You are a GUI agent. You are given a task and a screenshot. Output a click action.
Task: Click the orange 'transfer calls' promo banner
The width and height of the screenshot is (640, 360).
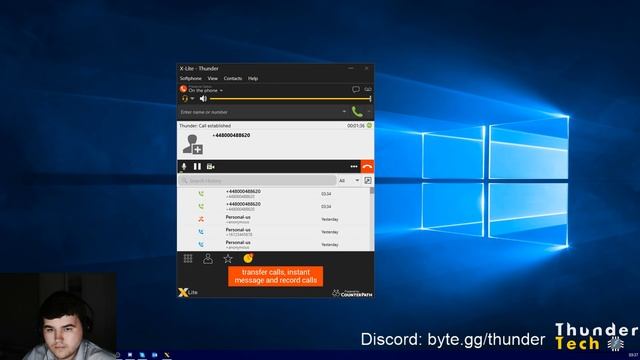coord(276,276)
